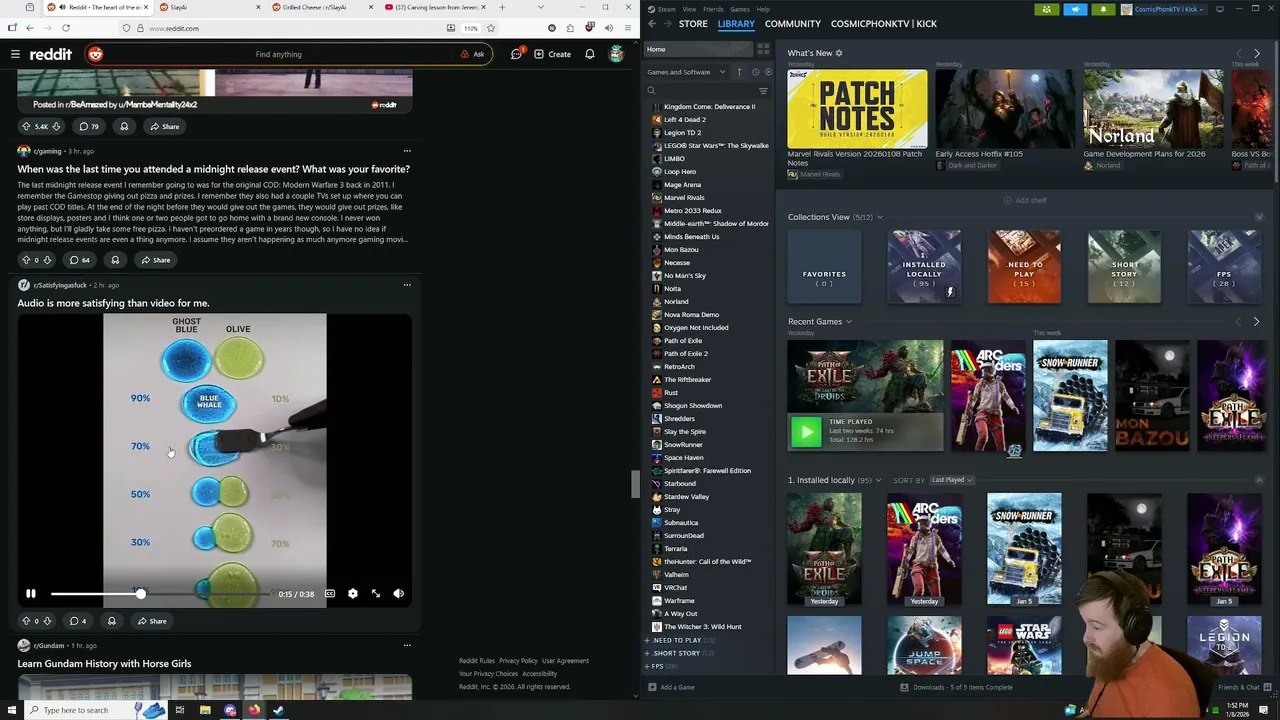Open Reddit chat messages icon

coord(516,54)
